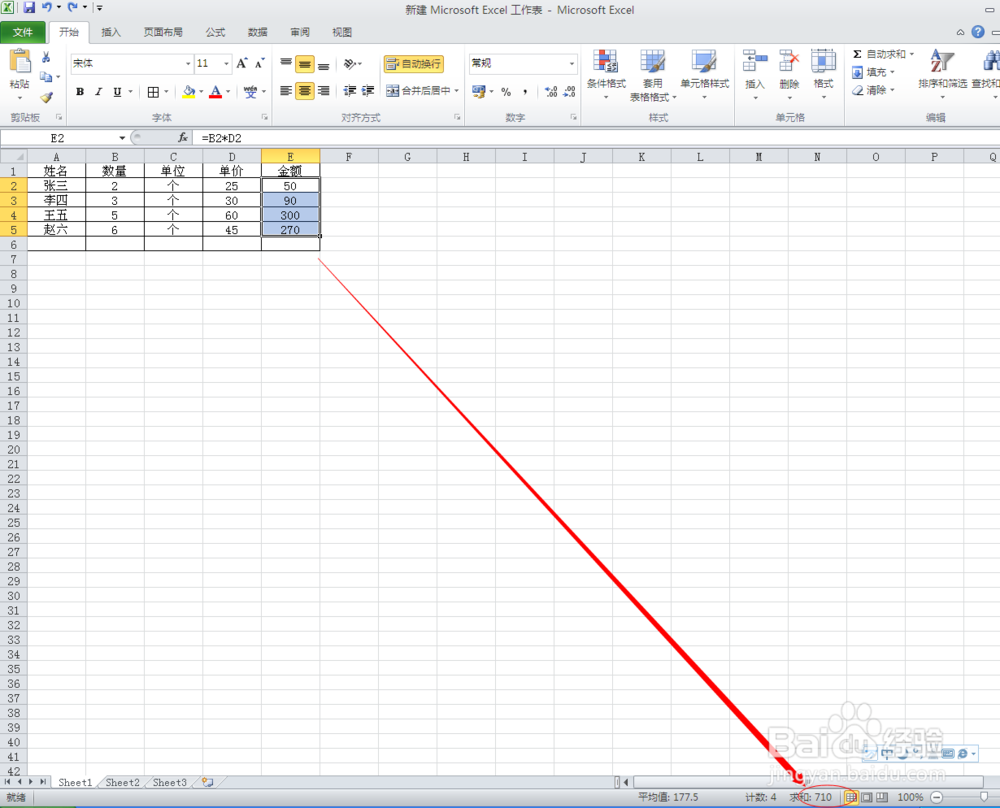Toggle middle vertical alignment

click(x=305, y=63)
